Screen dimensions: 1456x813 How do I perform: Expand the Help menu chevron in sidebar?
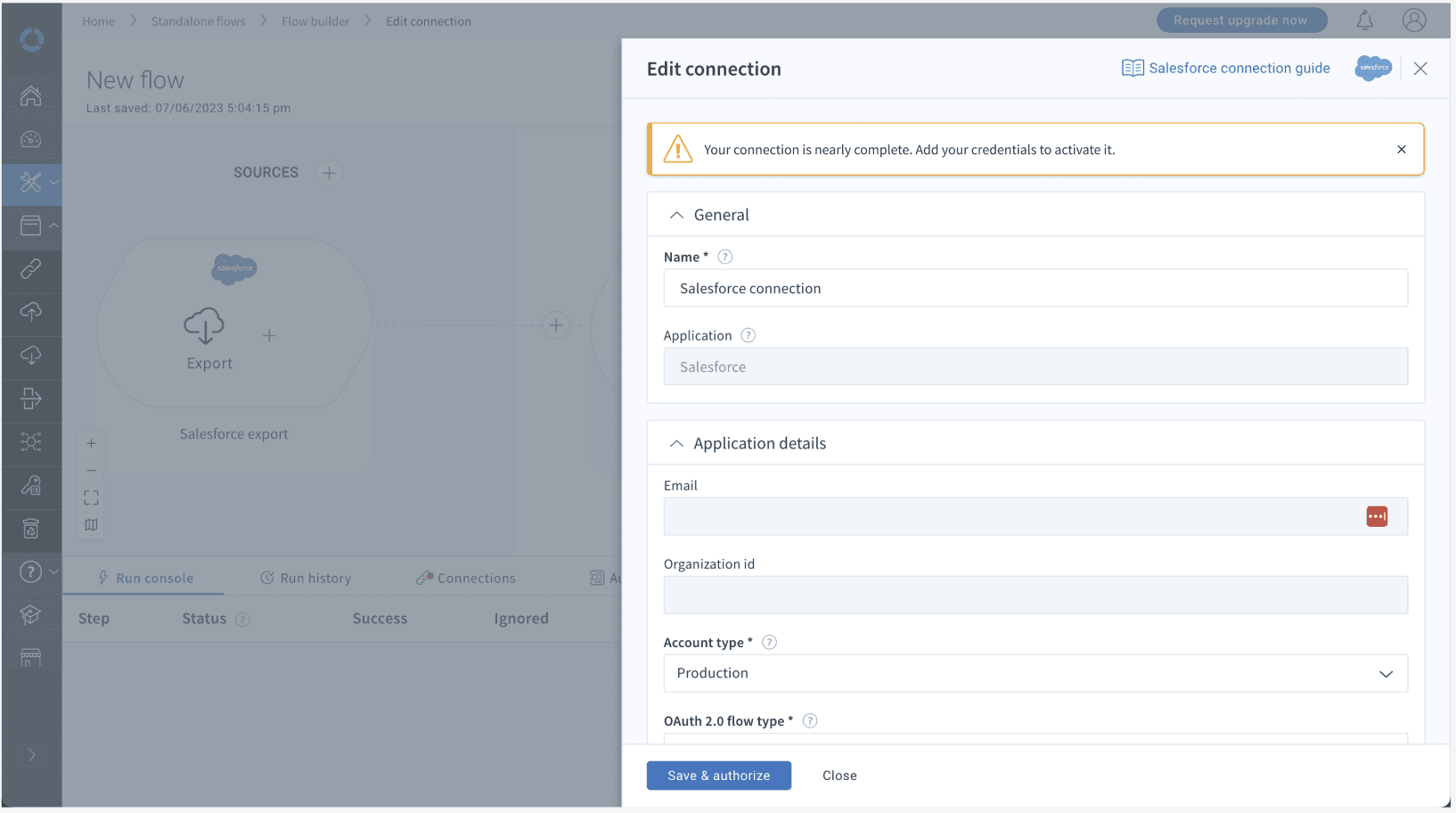tap(54, 571)
